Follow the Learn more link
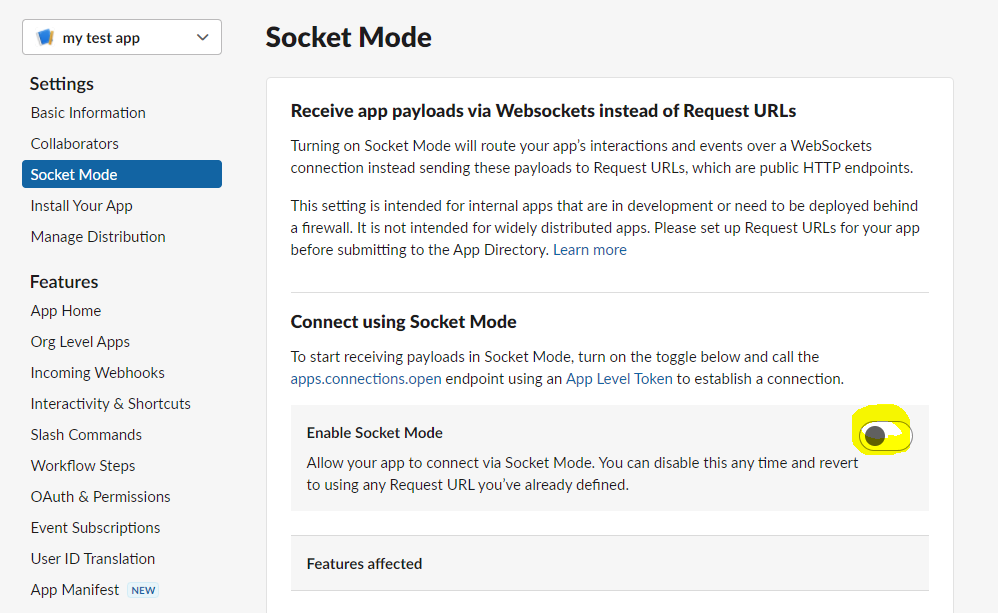Viewport: 998px width, 613px height. coord(589,250)
